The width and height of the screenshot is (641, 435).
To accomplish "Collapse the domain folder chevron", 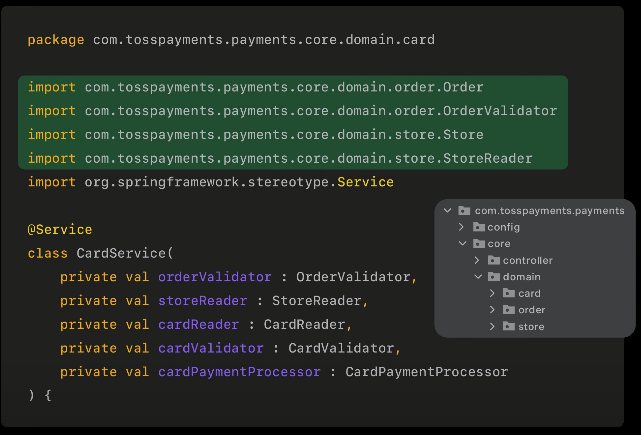I will [478, 277].
